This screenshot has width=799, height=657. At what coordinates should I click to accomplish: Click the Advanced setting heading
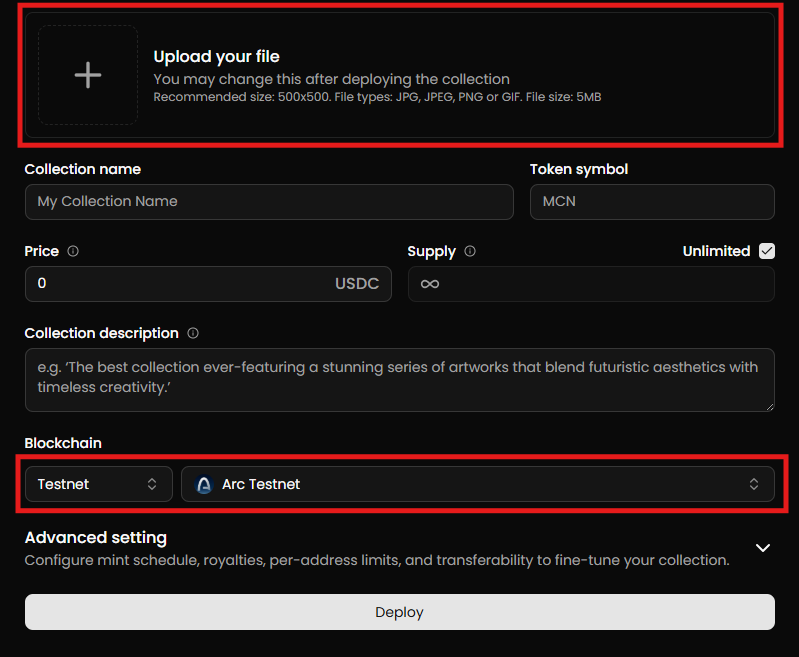click(x=96, y=538)
